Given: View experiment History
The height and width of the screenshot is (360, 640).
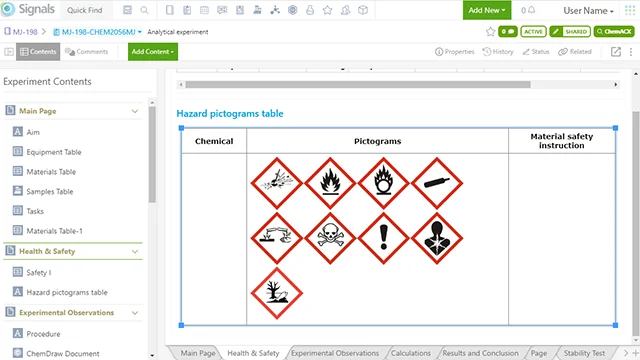Looking at the screenshot, I should (498, 52).
